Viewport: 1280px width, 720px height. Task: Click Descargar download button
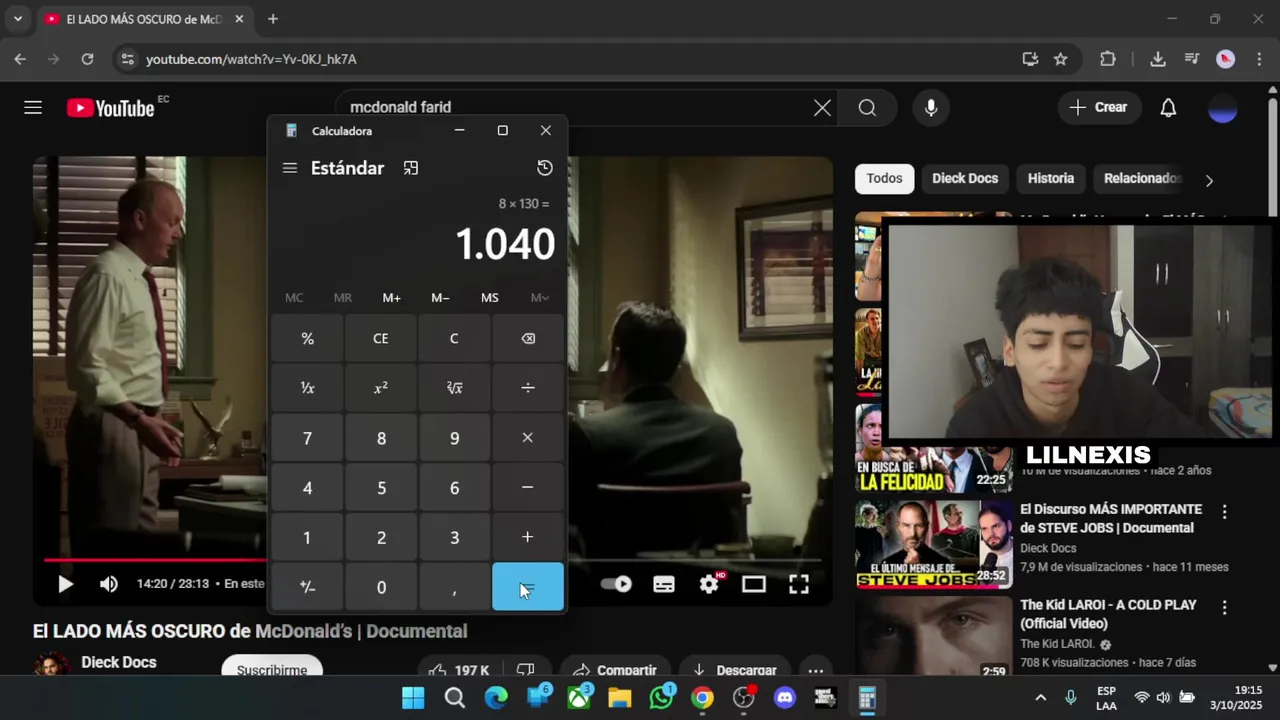[x=734, y=670]
